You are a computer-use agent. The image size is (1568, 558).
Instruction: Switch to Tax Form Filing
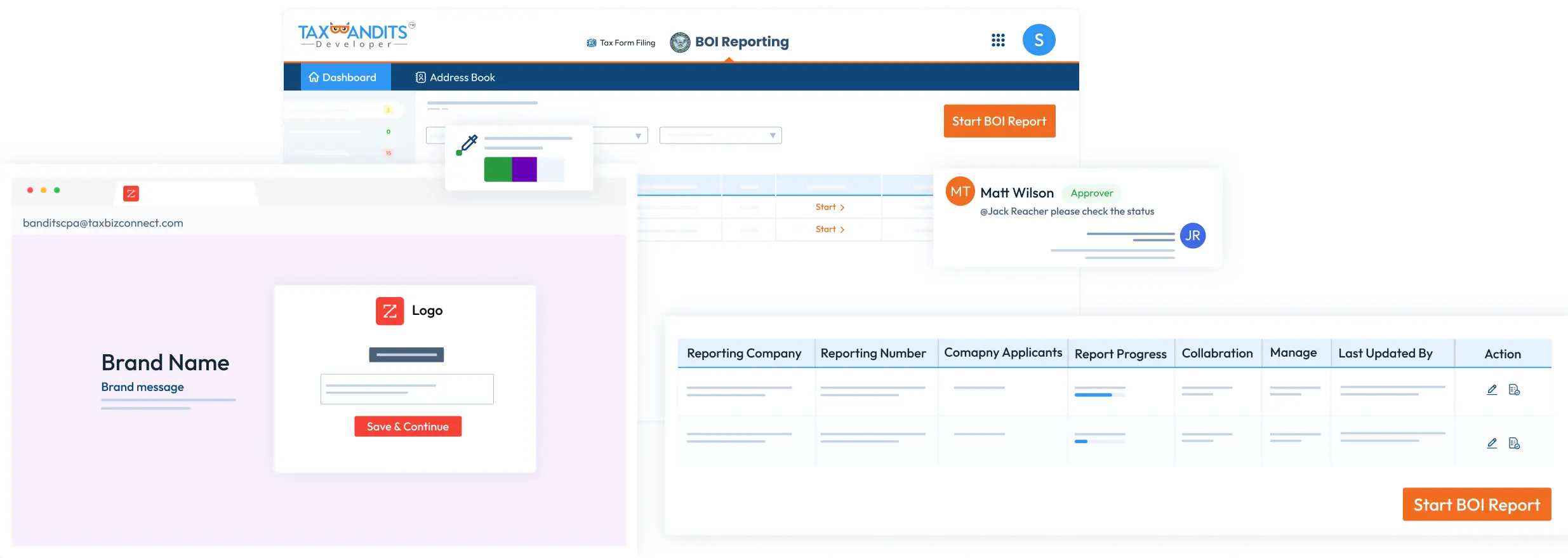pos(621,43)
